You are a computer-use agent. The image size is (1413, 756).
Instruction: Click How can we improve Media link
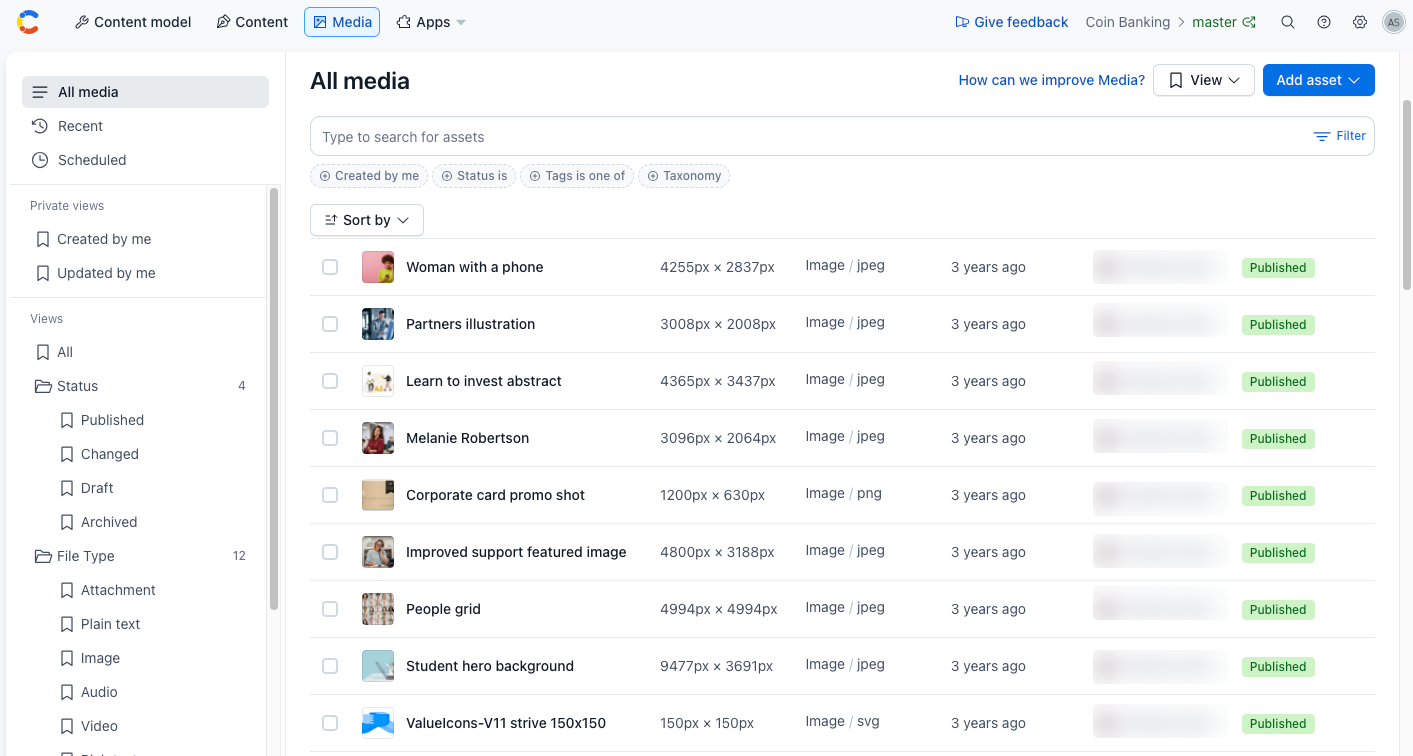1051,80
